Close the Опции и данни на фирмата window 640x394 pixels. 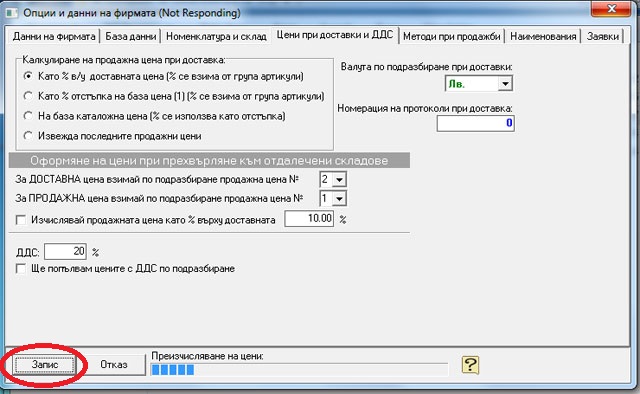(x=611, y=9)
